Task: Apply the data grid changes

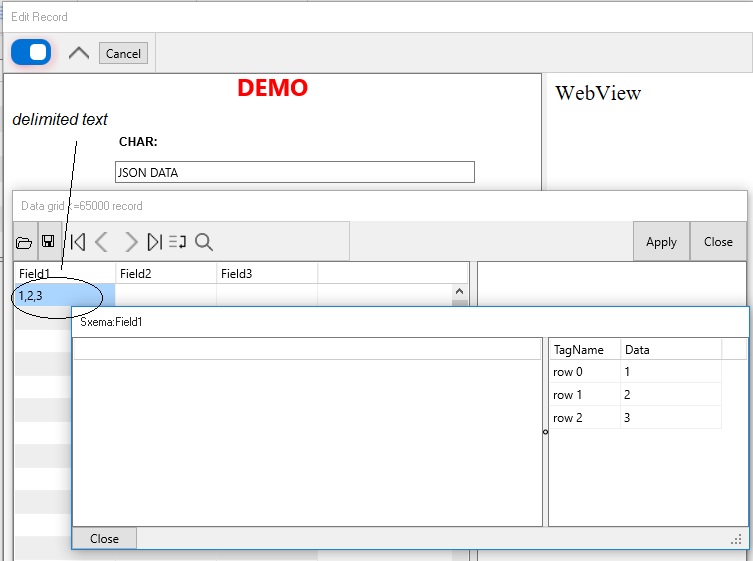Action: [x=661, y=242]
